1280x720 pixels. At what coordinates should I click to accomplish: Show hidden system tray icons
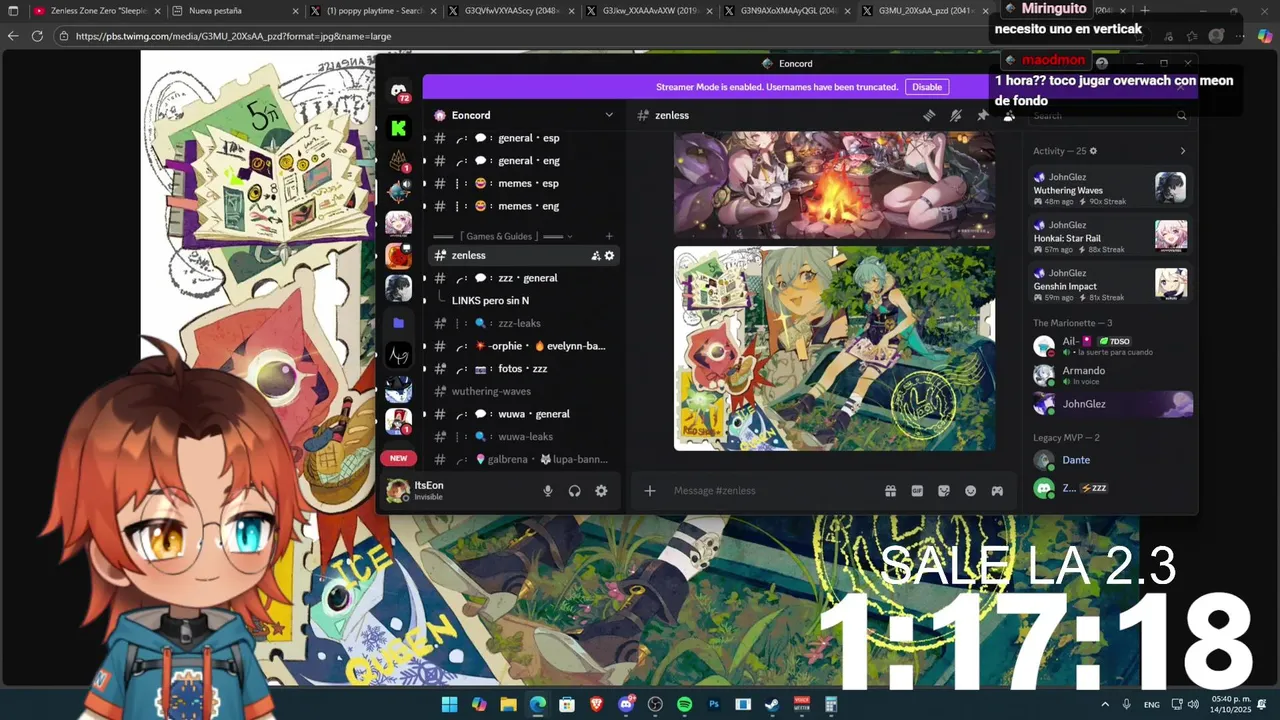coord(1105,704)
